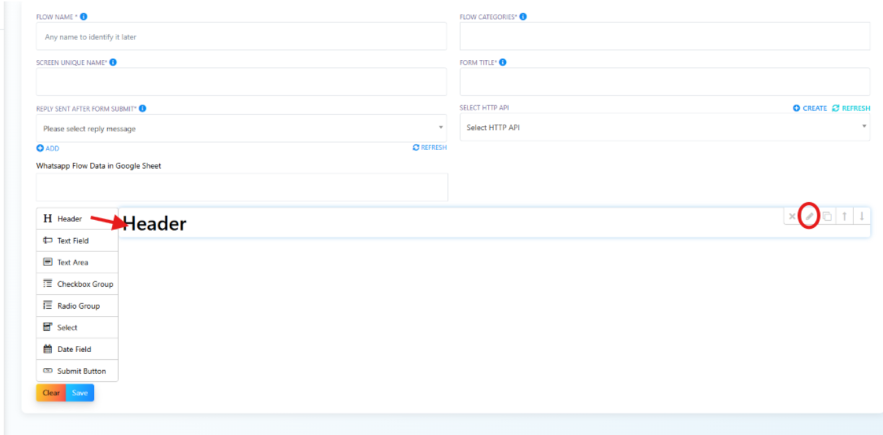Refresh the HTTP API list
Viewport: 883px width, 435px height.
click(851, 108)
